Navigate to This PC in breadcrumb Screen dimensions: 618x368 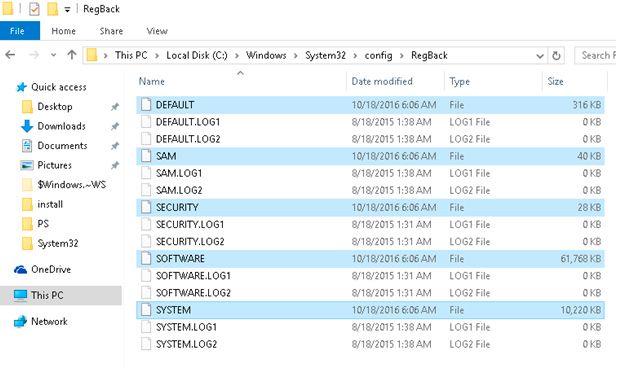(x=131, y=55)
